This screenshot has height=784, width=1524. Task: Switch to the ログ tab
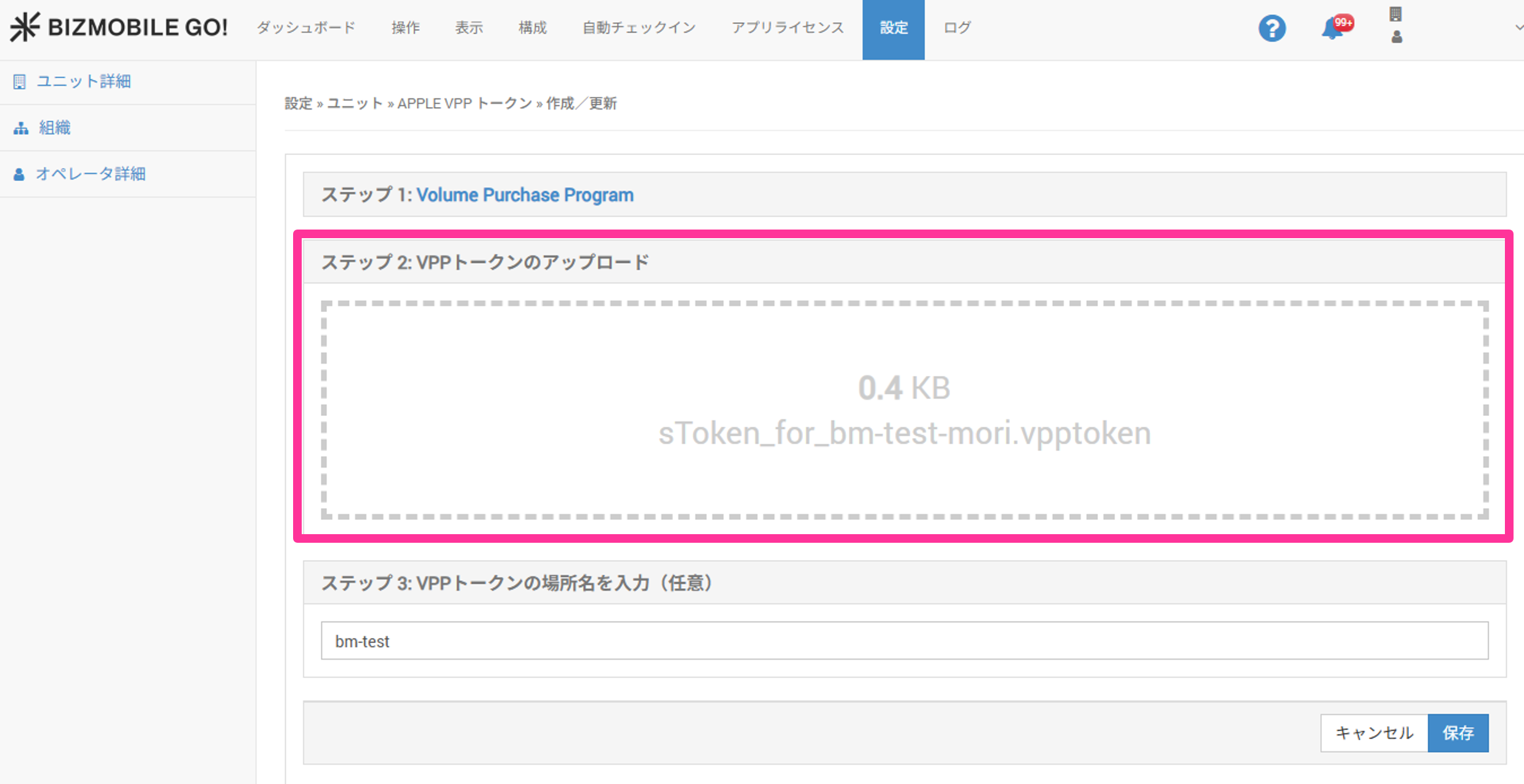tap(957, 28)
